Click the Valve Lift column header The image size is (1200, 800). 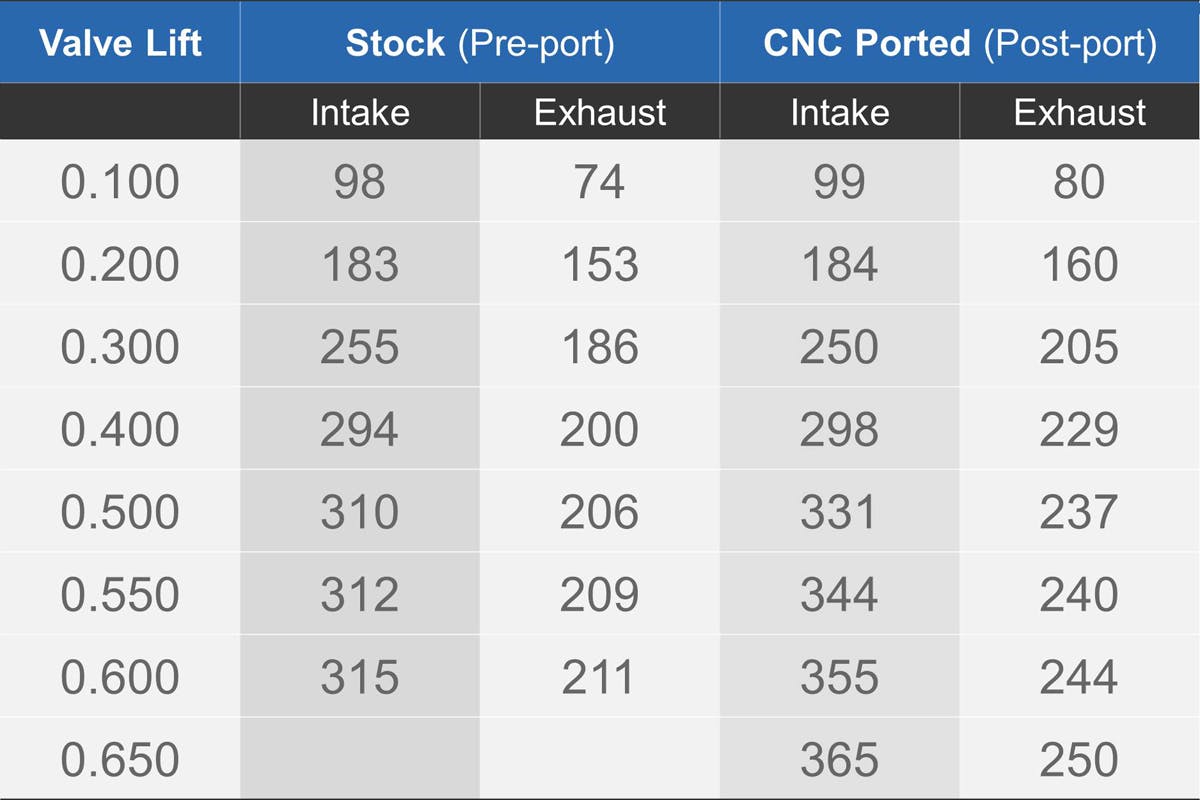120,43
